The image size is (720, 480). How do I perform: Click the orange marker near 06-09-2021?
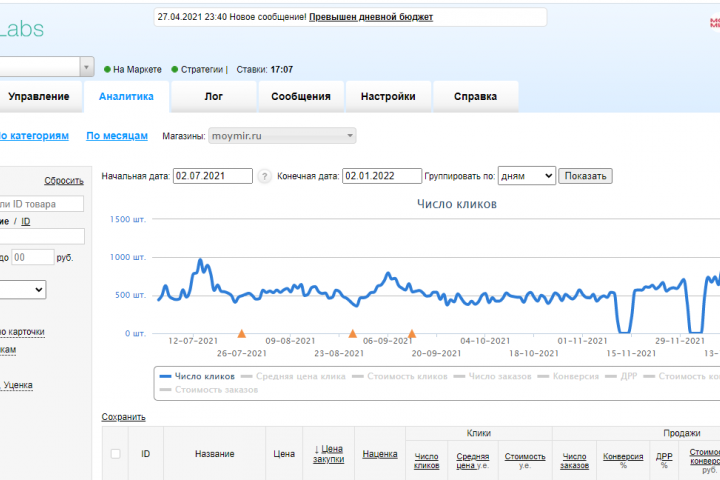[x=412, y=333]
